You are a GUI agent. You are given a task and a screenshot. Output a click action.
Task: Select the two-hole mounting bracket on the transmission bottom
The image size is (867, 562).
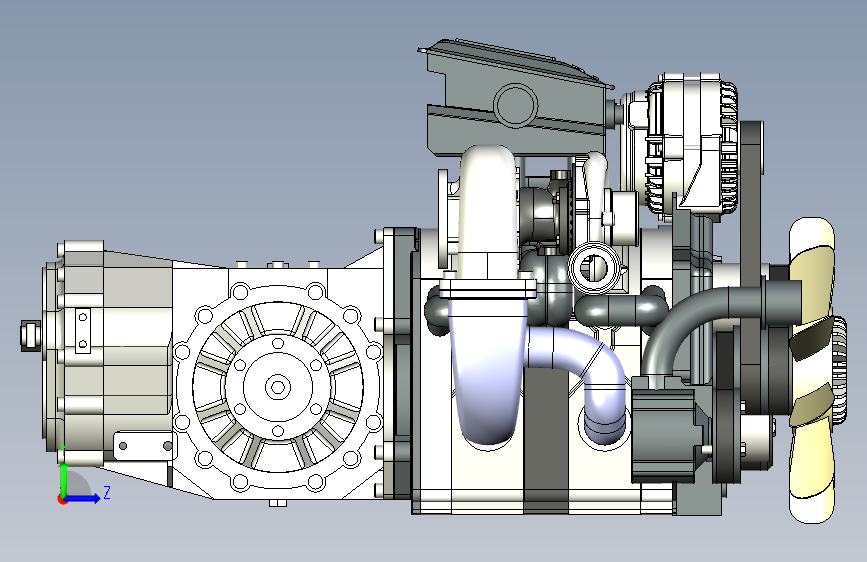click(x=145, y=446)
